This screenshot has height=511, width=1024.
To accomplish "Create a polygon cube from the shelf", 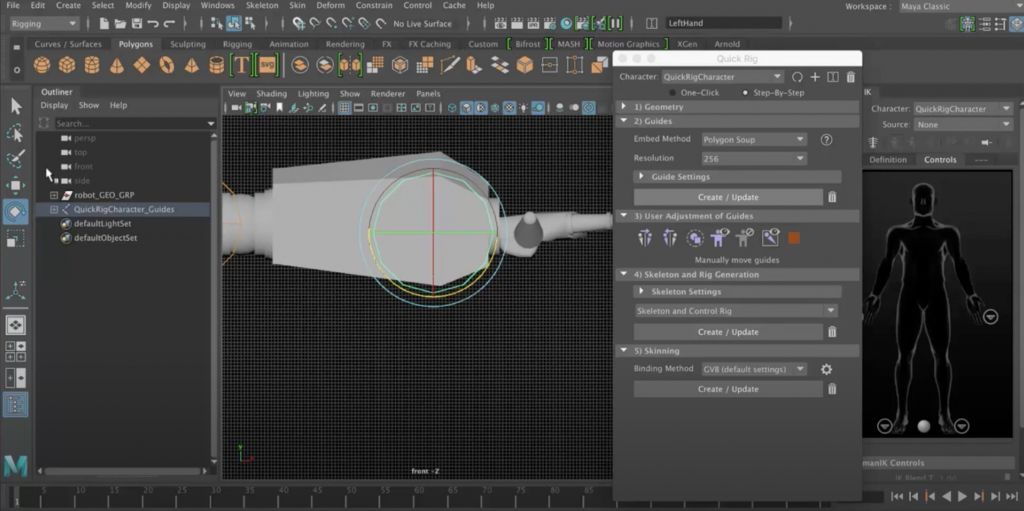I will coord(67,65).
